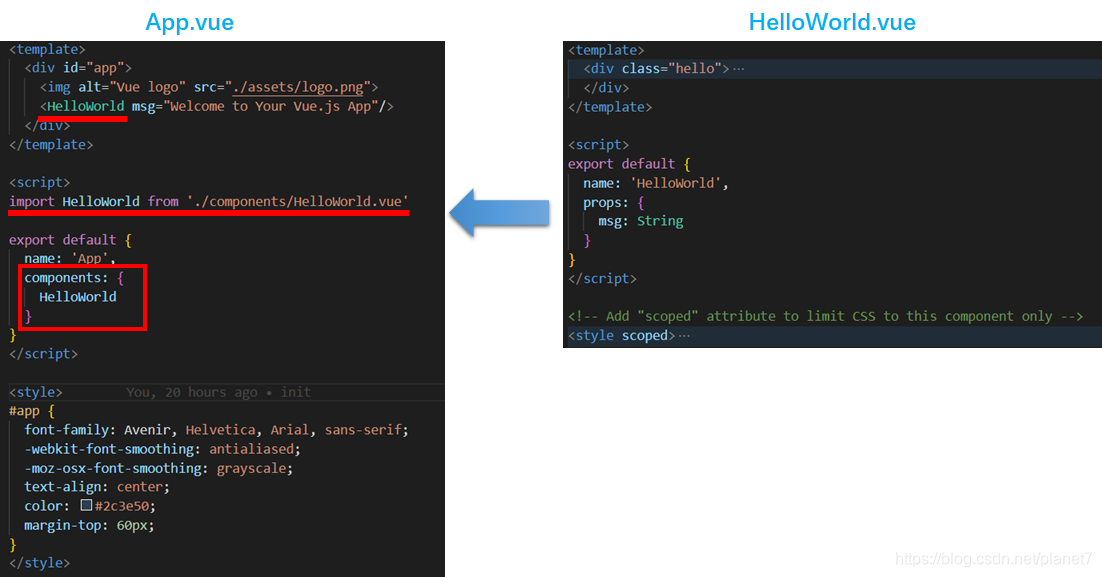Screen dimensions: 1102x577
Task: Open './components/HelloWorld.vue' import path link
Action: pyautogui.click(x=298, y=202)
